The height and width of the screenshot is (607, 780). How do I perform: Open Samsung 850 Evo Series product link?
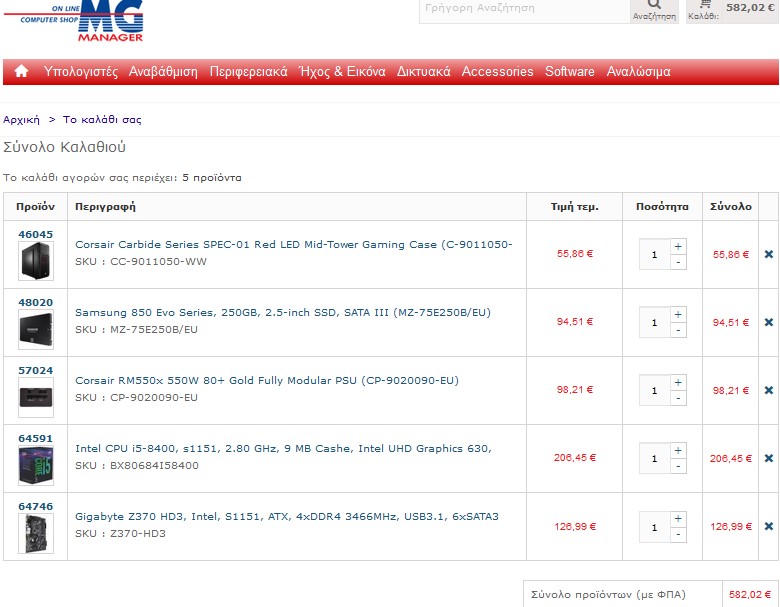pos(283,312)
